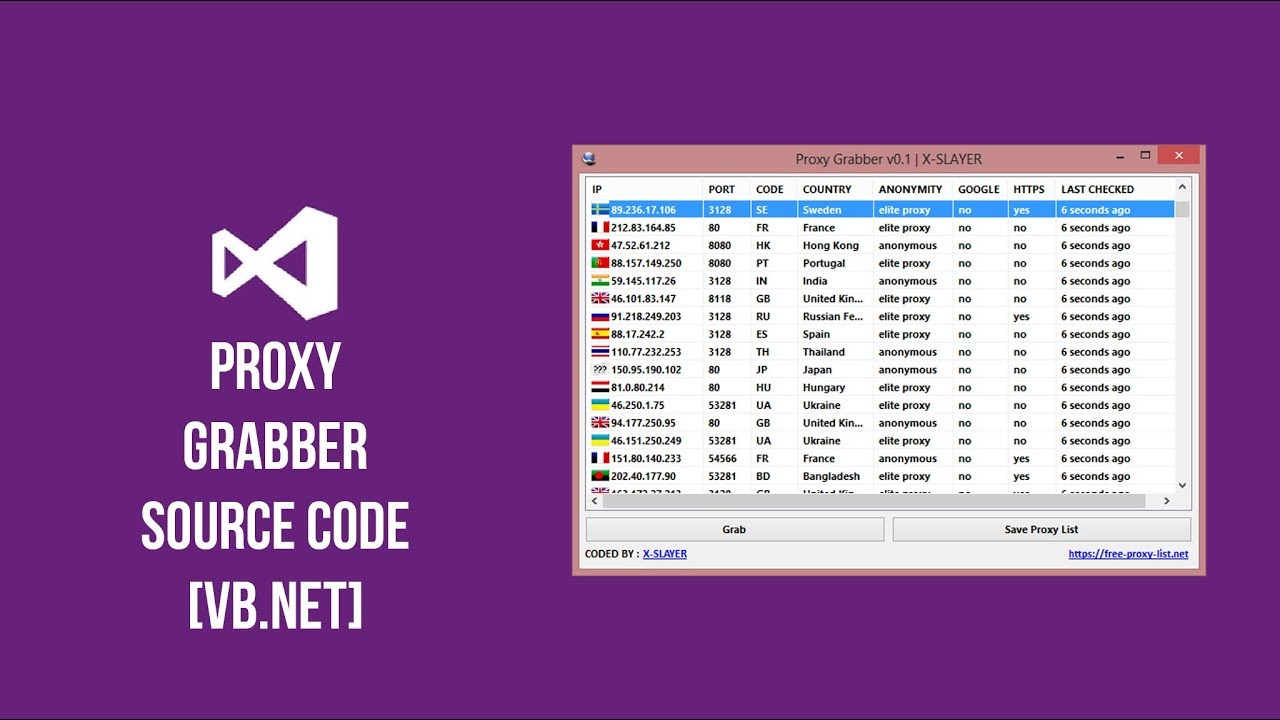
Task: Click Thailand flag beside 110.77.232.253
Action: tap(600, 352)
